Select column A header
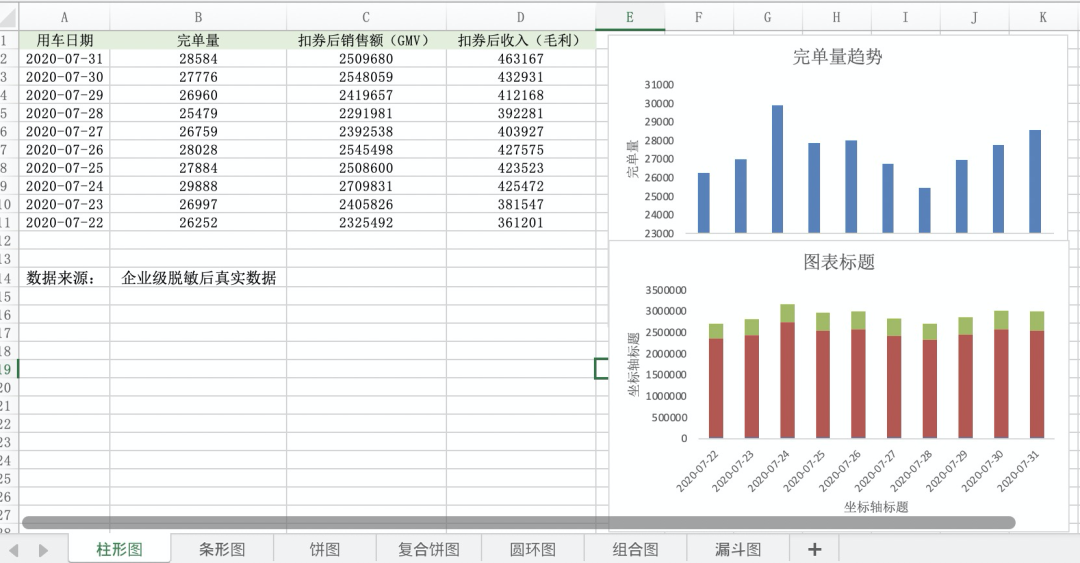Viewport: 1080px width, 563px height. pyautogui.click(x=64, y=17)
